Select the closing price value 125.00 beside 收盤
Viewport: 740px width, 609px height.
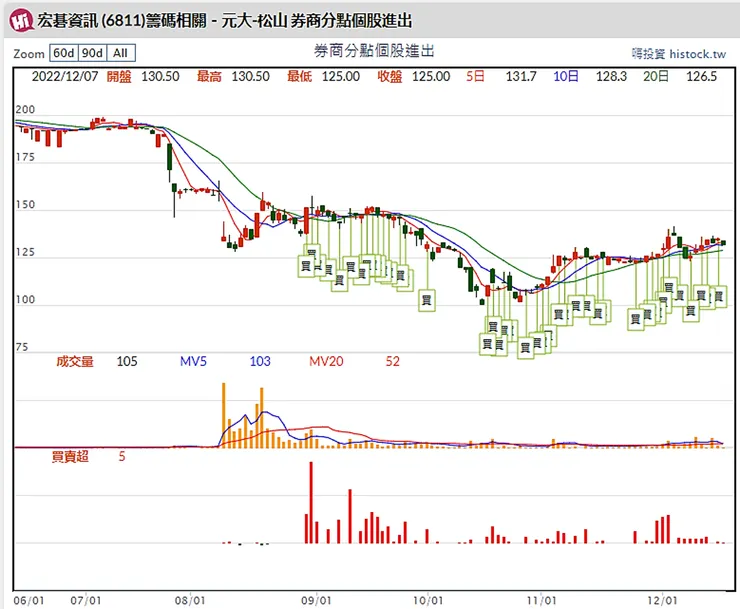[x=431, y=76]
